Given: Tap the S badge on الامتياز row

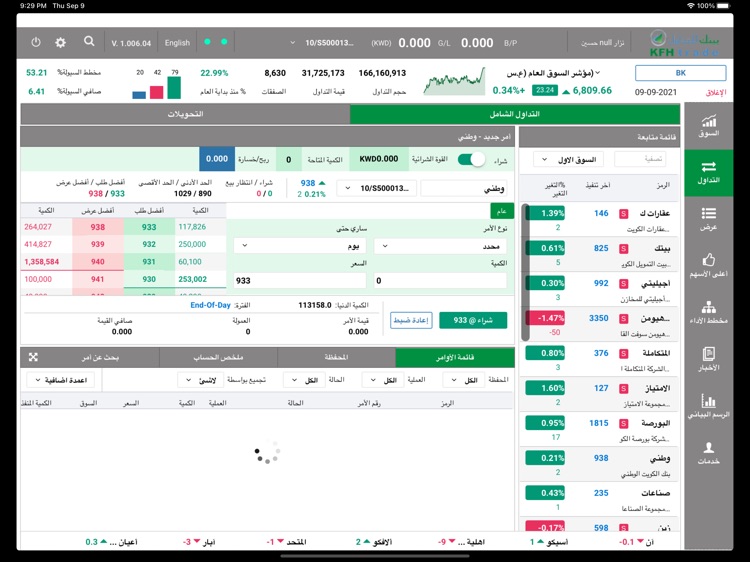Looking at the screenshot, I should pyautogui.click(x=623, y=388).
